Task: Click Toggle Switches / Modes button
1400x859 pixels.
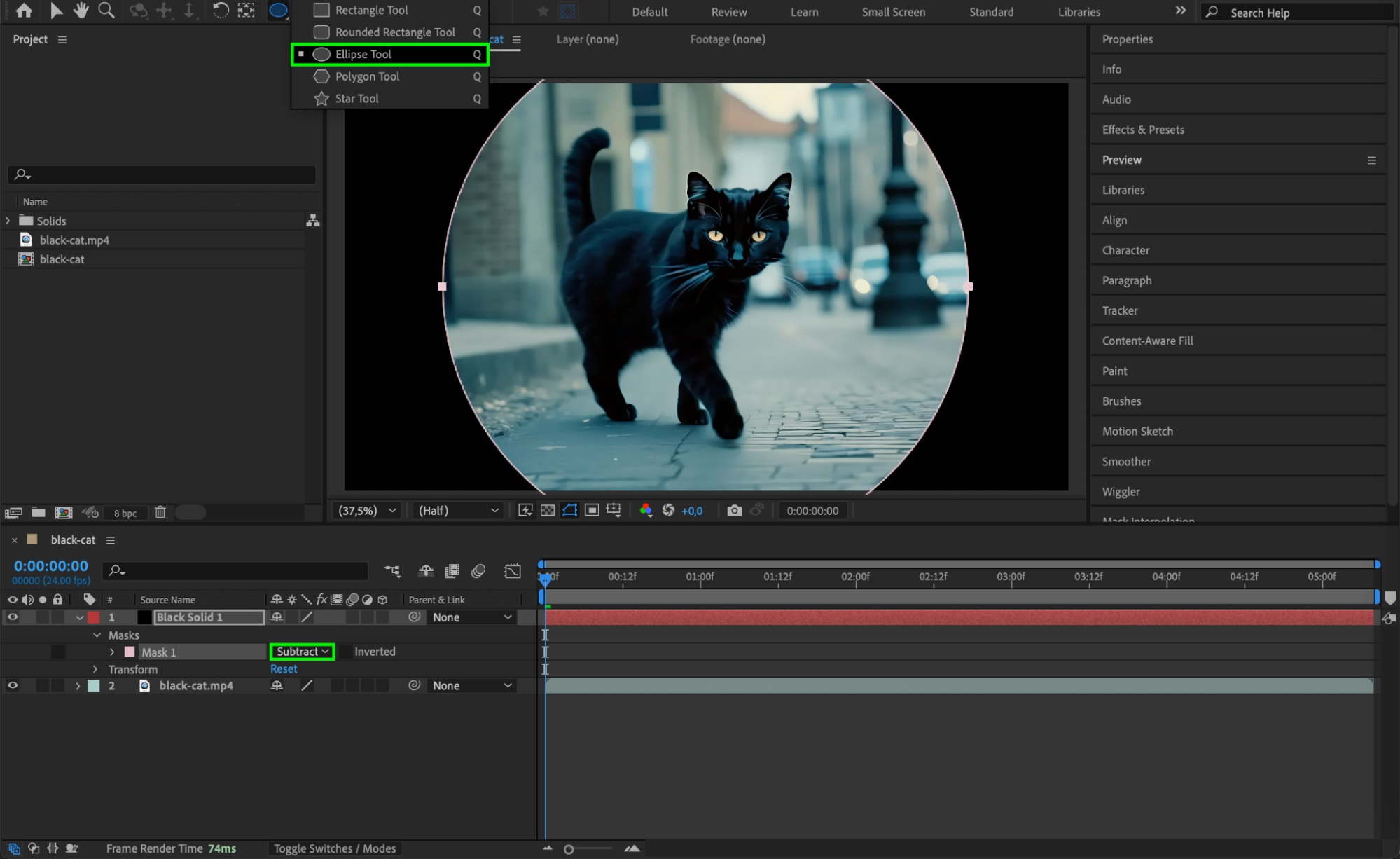Action: (x=335, y=848)
